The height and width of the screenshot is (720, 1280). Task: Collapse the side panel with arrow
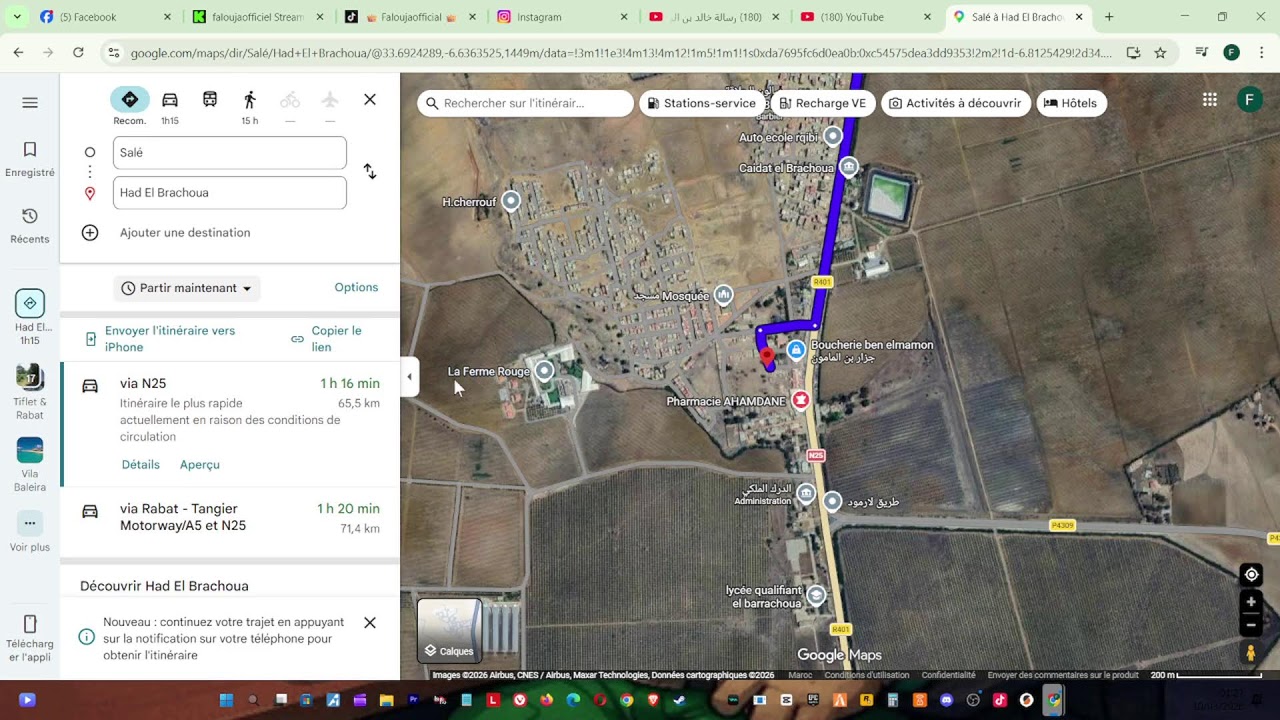409,377
